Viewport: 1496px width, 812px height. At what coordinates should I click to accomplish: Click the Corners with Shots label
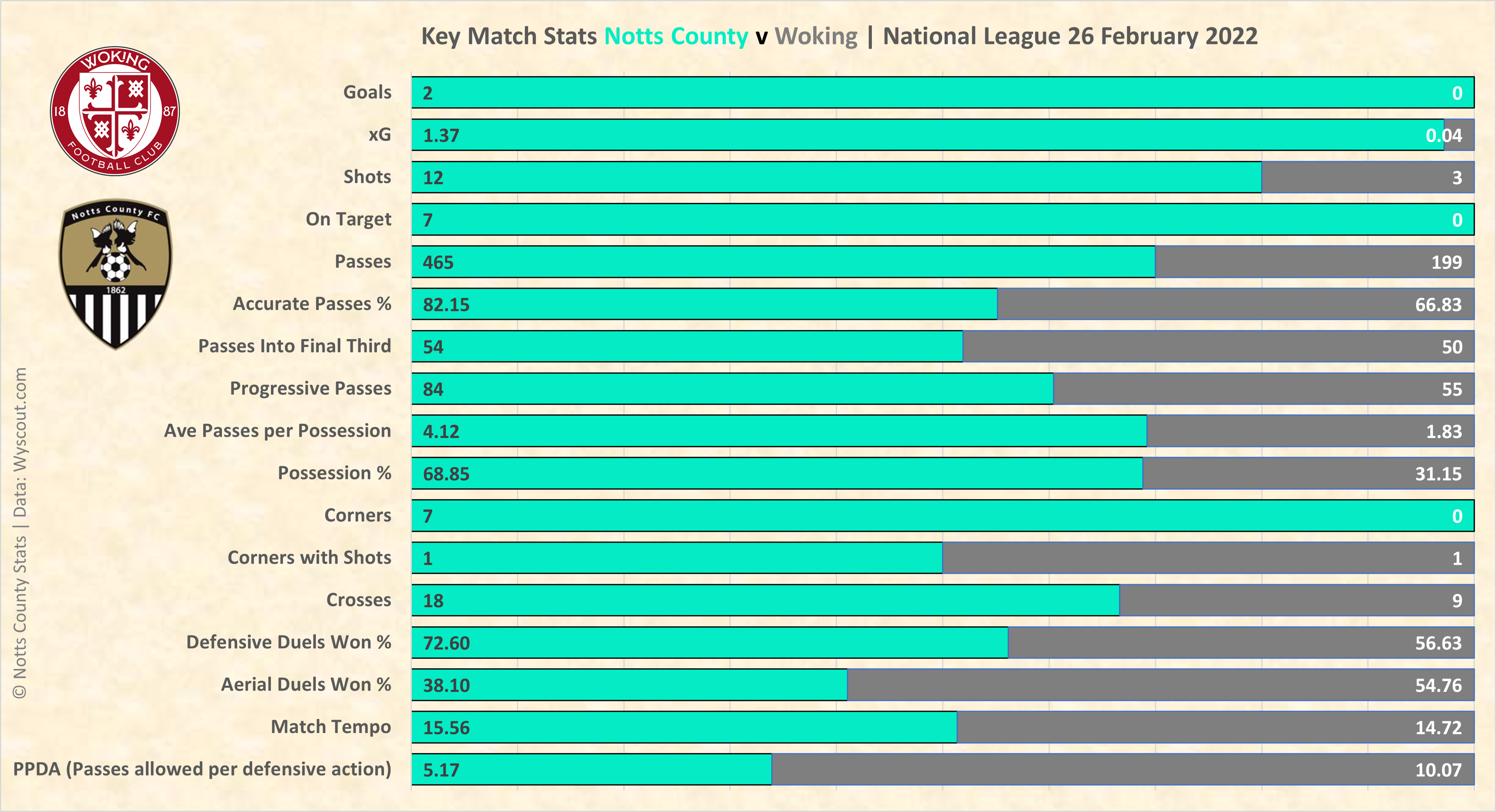[x=309, y=558]
